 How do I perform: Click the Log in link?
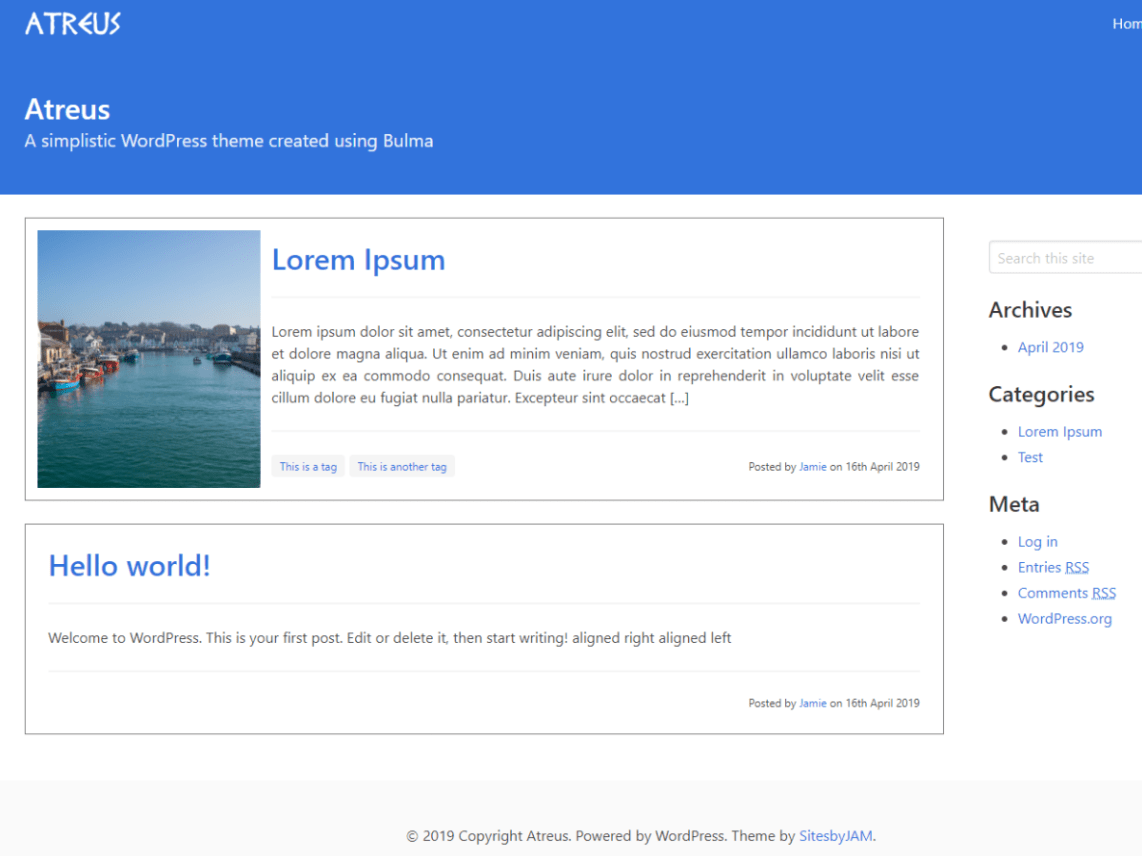click(x=1037, y=541)
